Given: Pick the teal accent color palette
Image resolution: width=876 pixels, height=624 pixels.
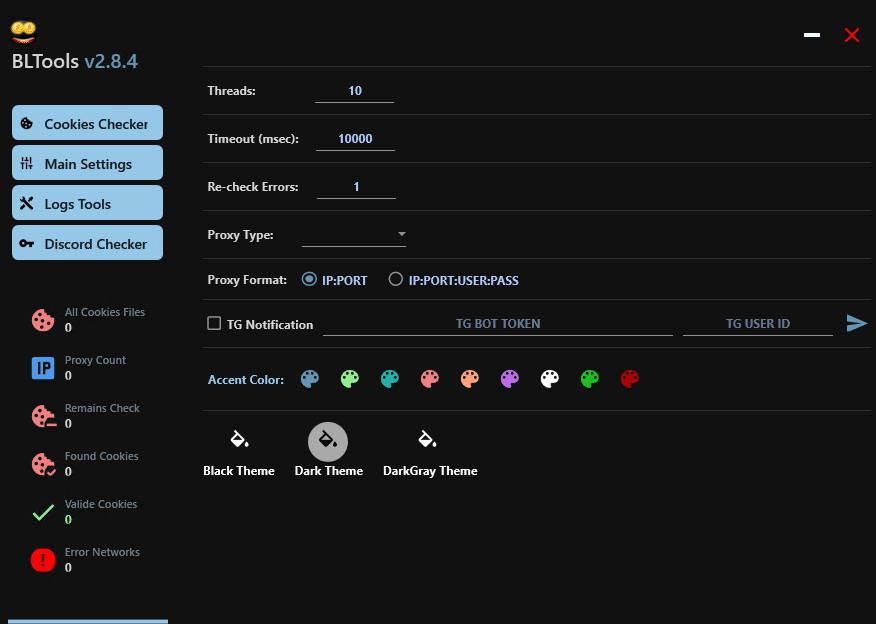Looking at the screenshot, I should 390,379.
